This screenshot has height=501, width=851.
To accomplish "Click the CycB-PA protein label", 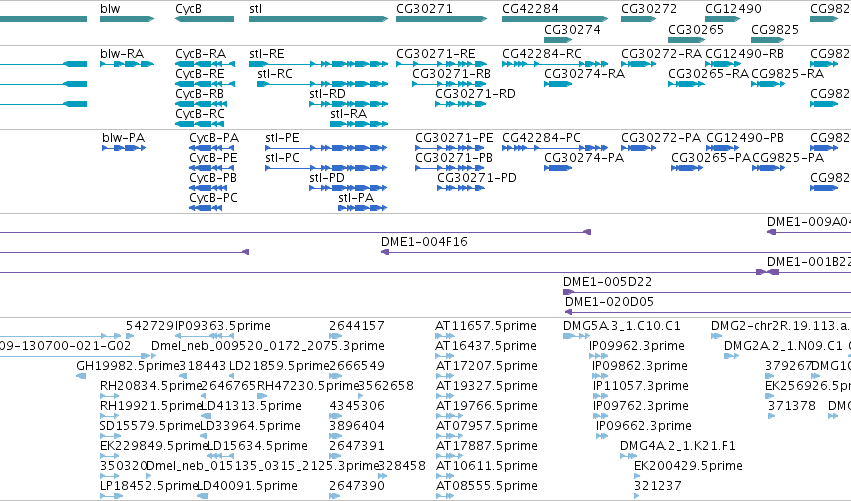I will 214,138.
